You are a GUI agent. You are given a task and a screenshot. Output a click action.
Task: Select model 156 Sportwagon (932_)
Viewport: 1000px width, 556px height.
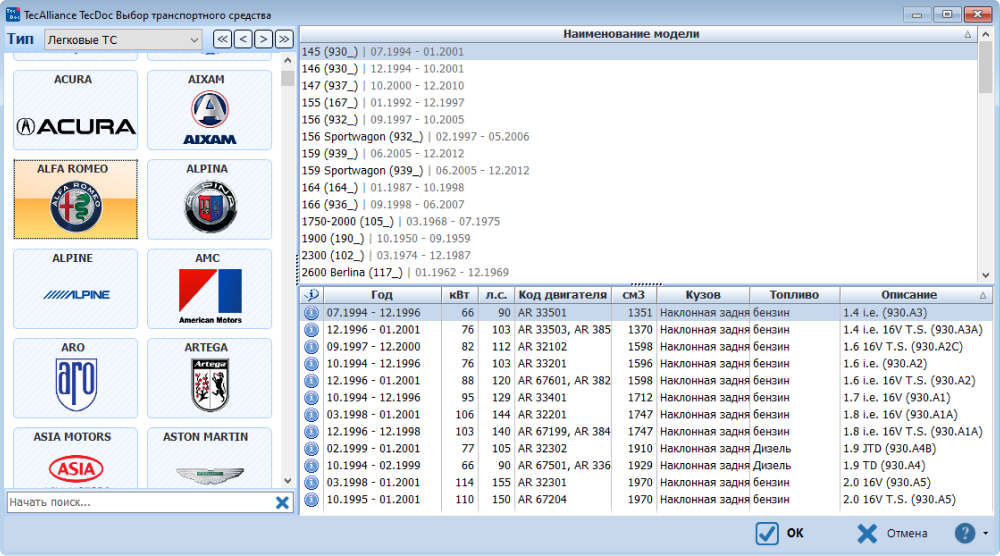pyautogui.click(x=638, y=136)
